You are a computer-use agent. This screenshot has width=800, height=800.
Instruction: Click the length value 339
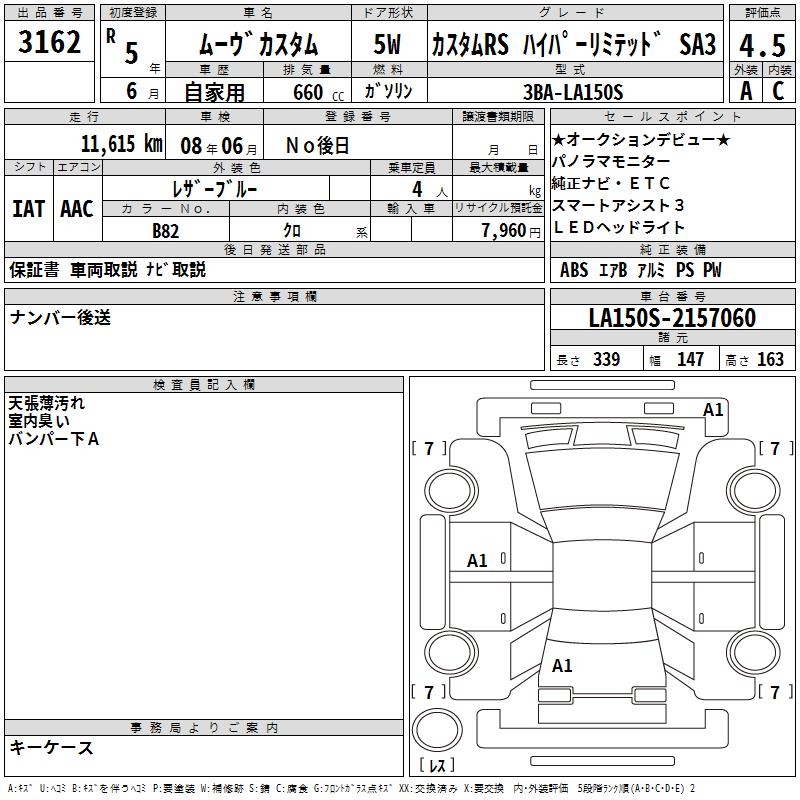[607, 359]
